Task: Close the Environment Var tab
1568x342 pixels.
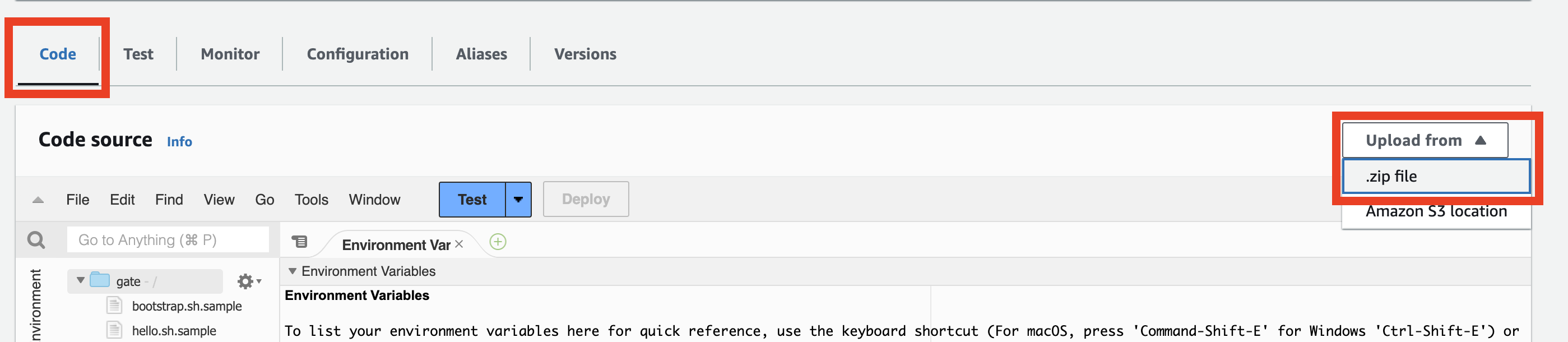Action: (459, 244)
